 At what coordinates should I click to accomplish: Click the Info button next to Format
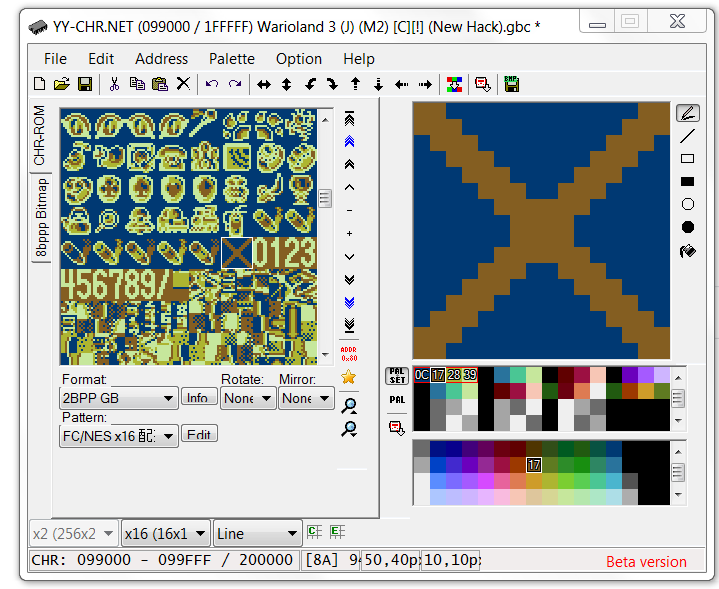coord(199,397)
